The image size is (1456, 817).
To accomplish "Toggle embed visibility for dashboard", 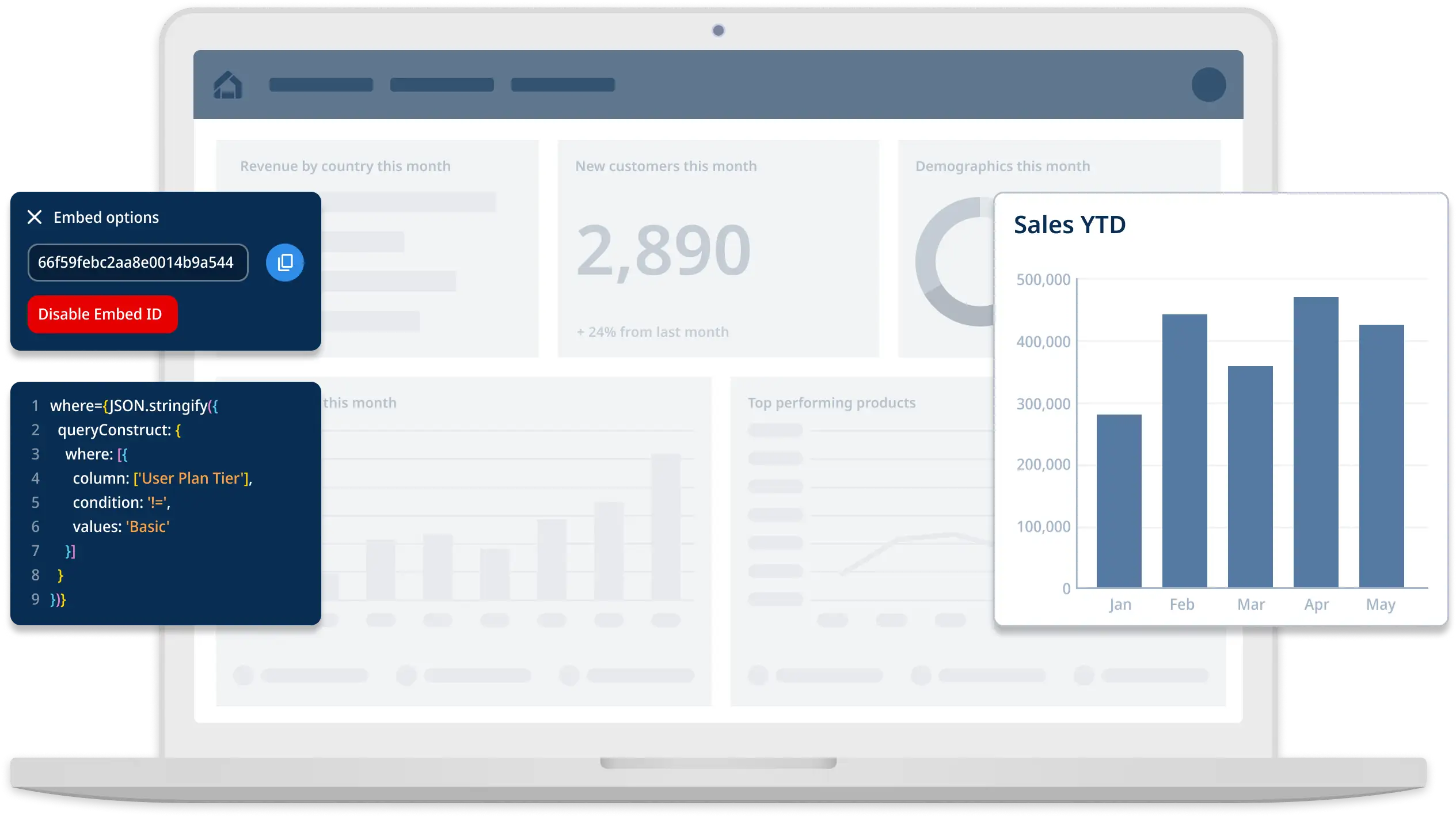I will 101,314.
